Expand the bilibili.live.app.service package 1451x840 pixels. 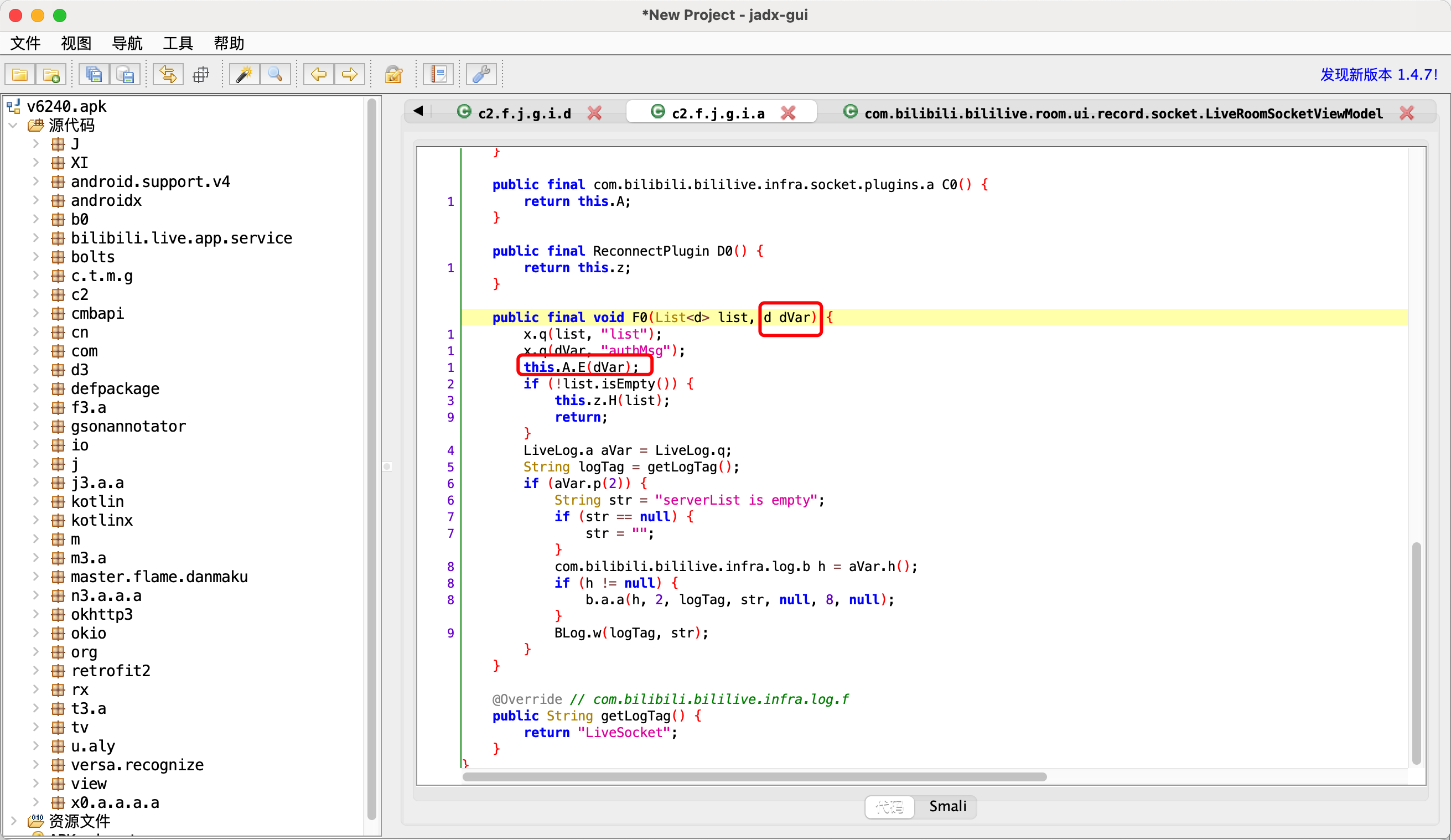pos(36,238)
